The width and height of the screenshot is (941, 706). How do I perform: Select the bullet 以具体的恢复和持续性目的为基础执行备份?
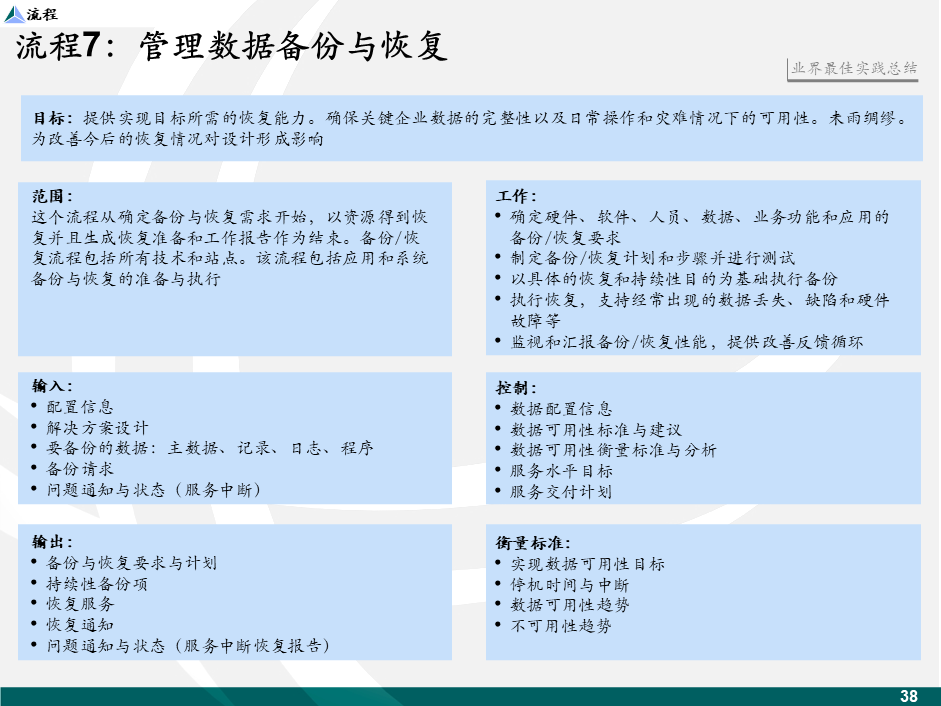pyautogui.click(x=674, y=279)
